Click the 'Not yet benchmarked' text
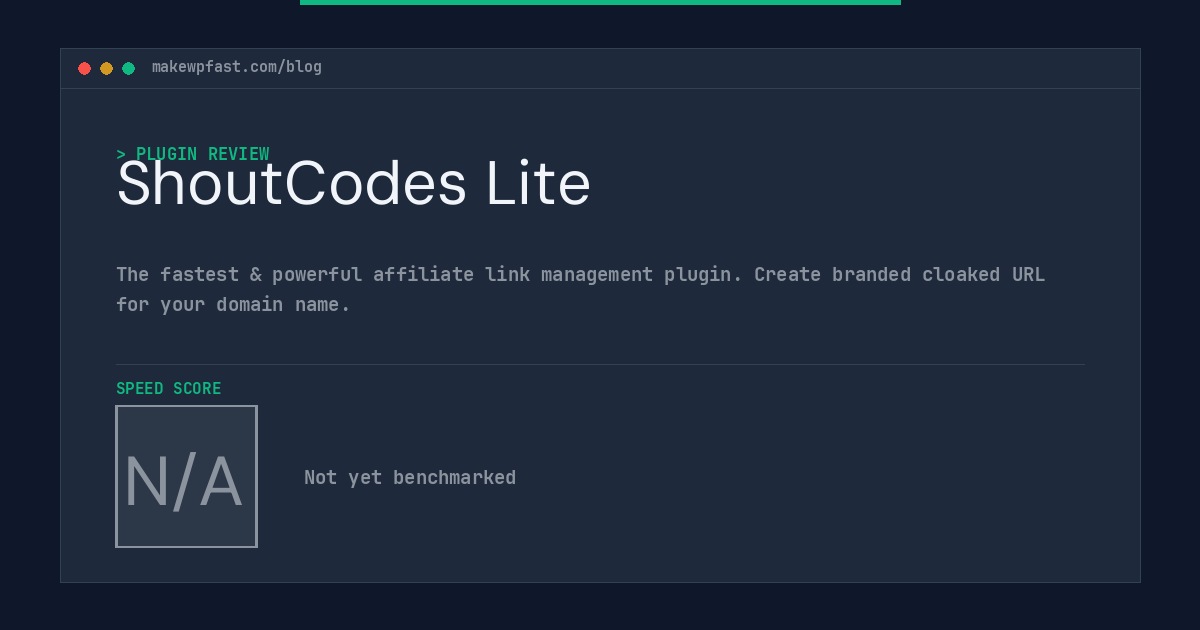The image size is (1200, 630). point(410,478)
